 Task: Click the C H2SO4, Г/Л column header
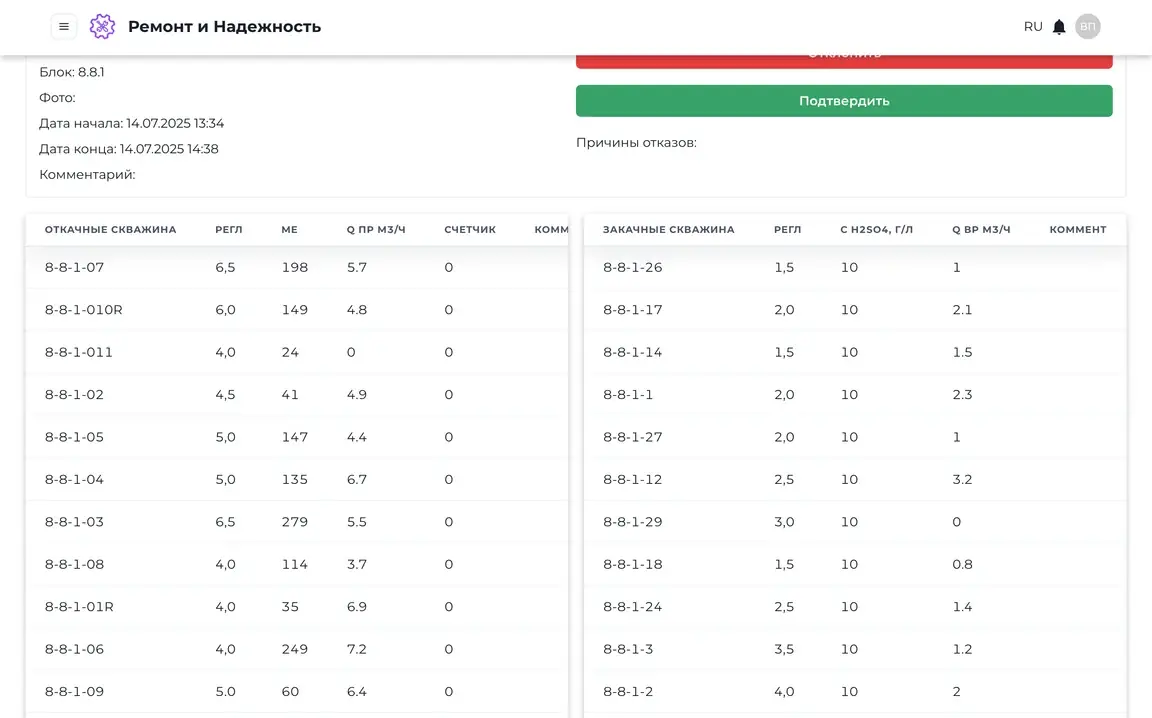pos(876,229)
